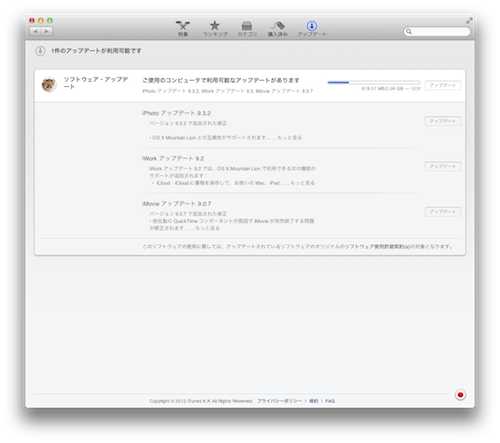Close the App Store window (red button)
The height and width of the screenshot is (443, 500).
click(32, 21)
